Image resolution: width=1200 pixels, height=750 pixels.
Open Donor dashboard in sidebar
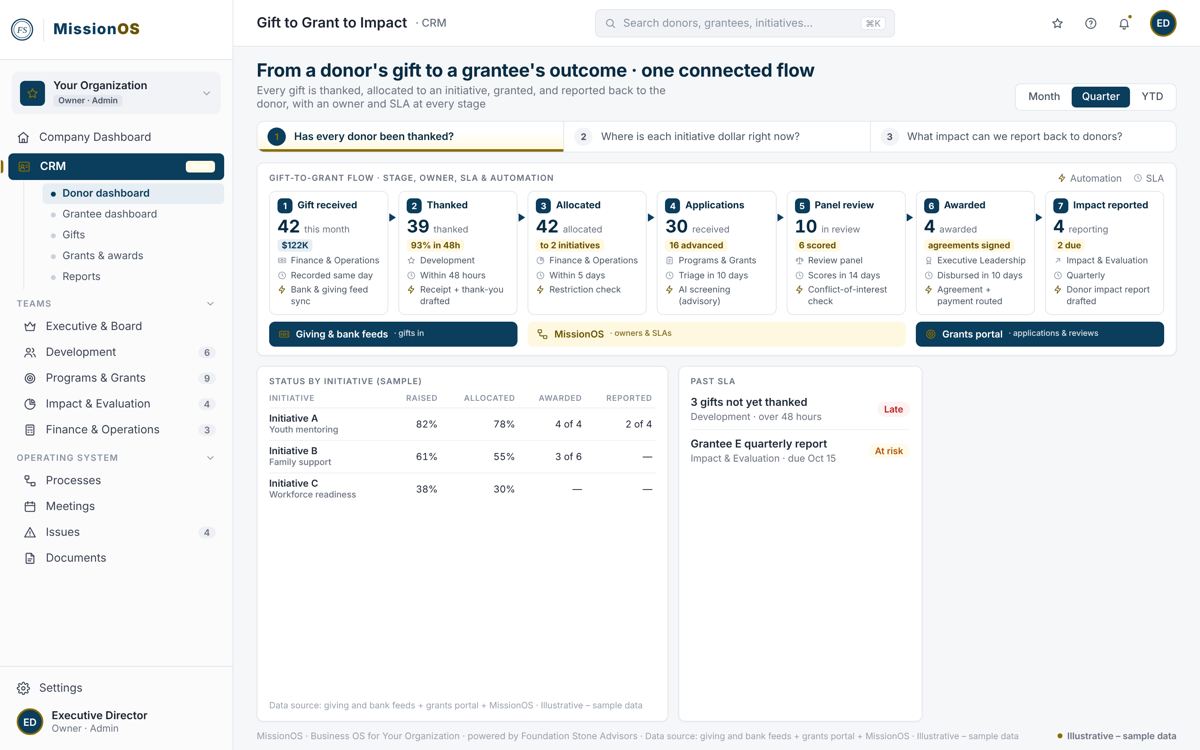tap(133, 193)
